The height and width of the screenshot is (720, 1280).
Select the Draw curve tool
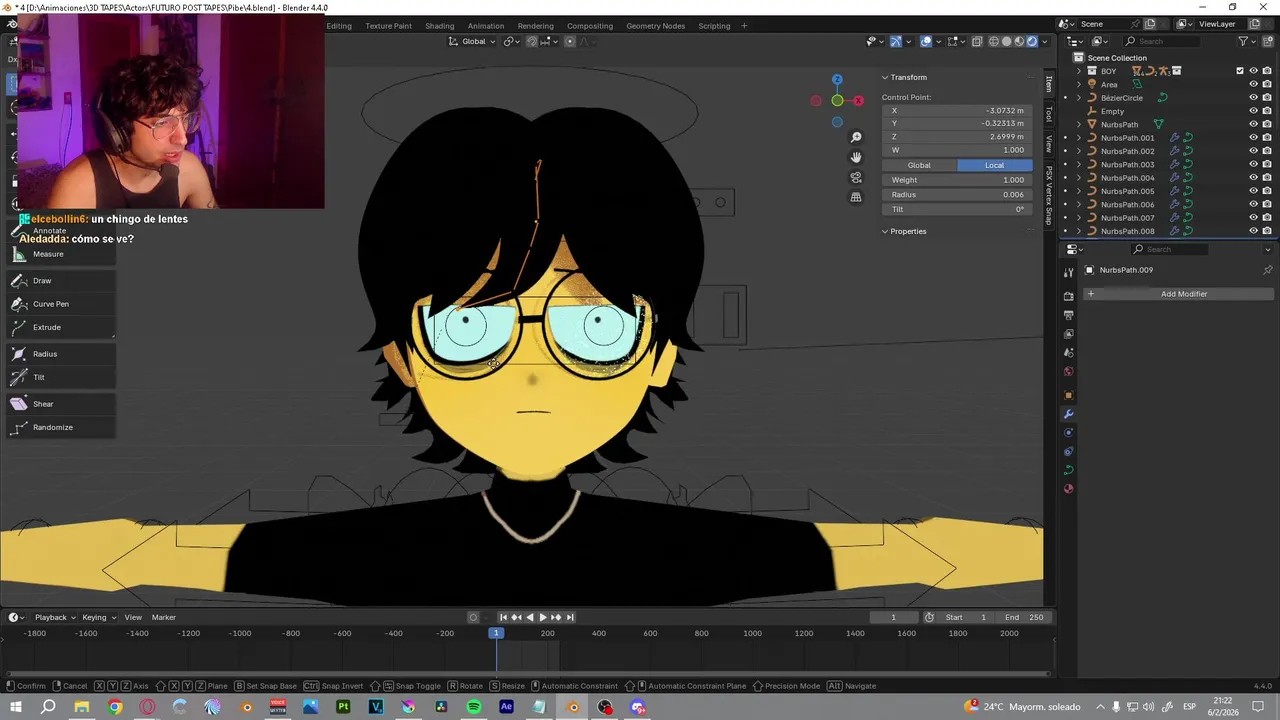coord(60,281)
